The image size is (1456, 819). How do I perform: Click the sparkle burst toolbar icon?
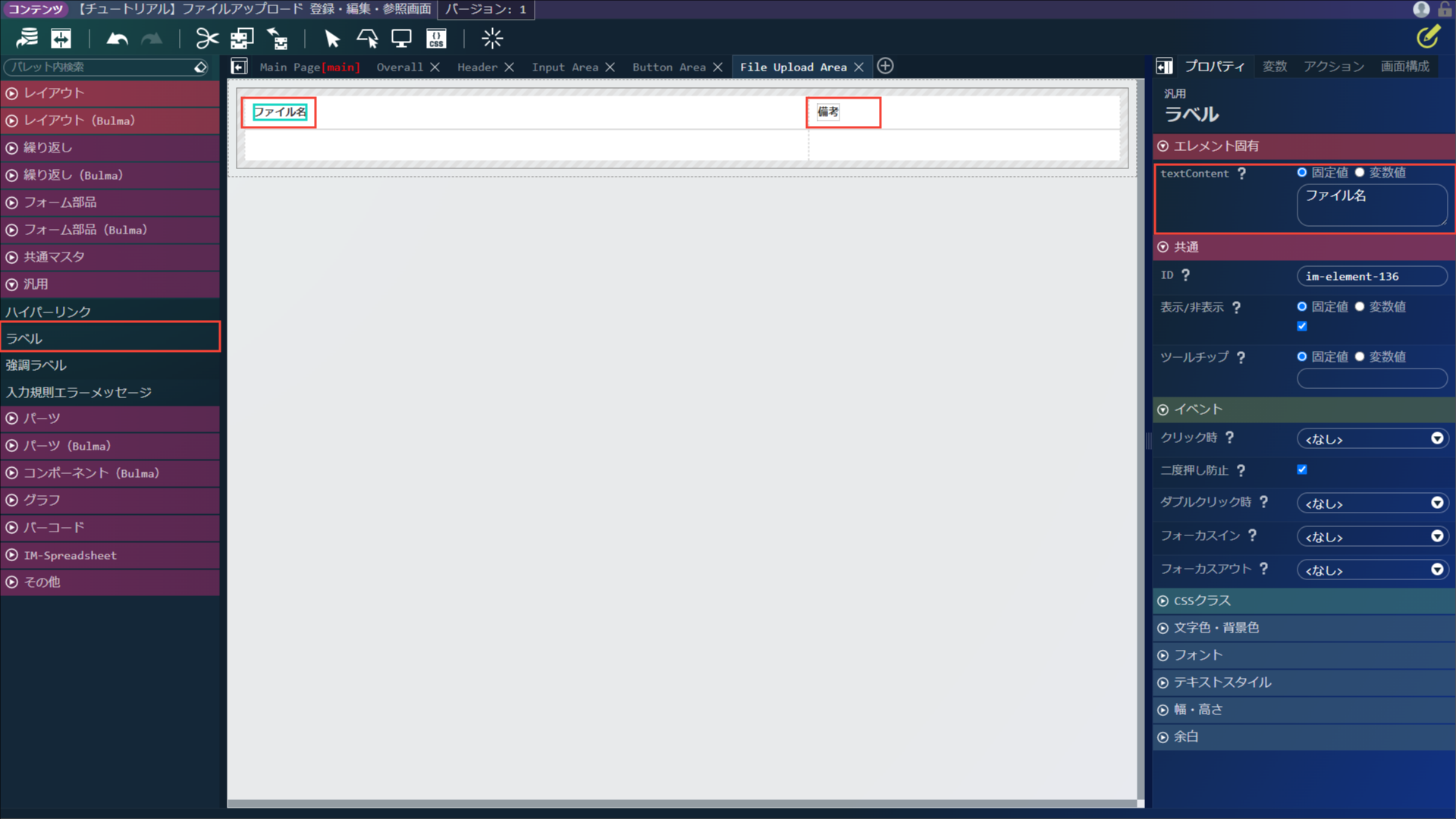click(x=492, y=38)
